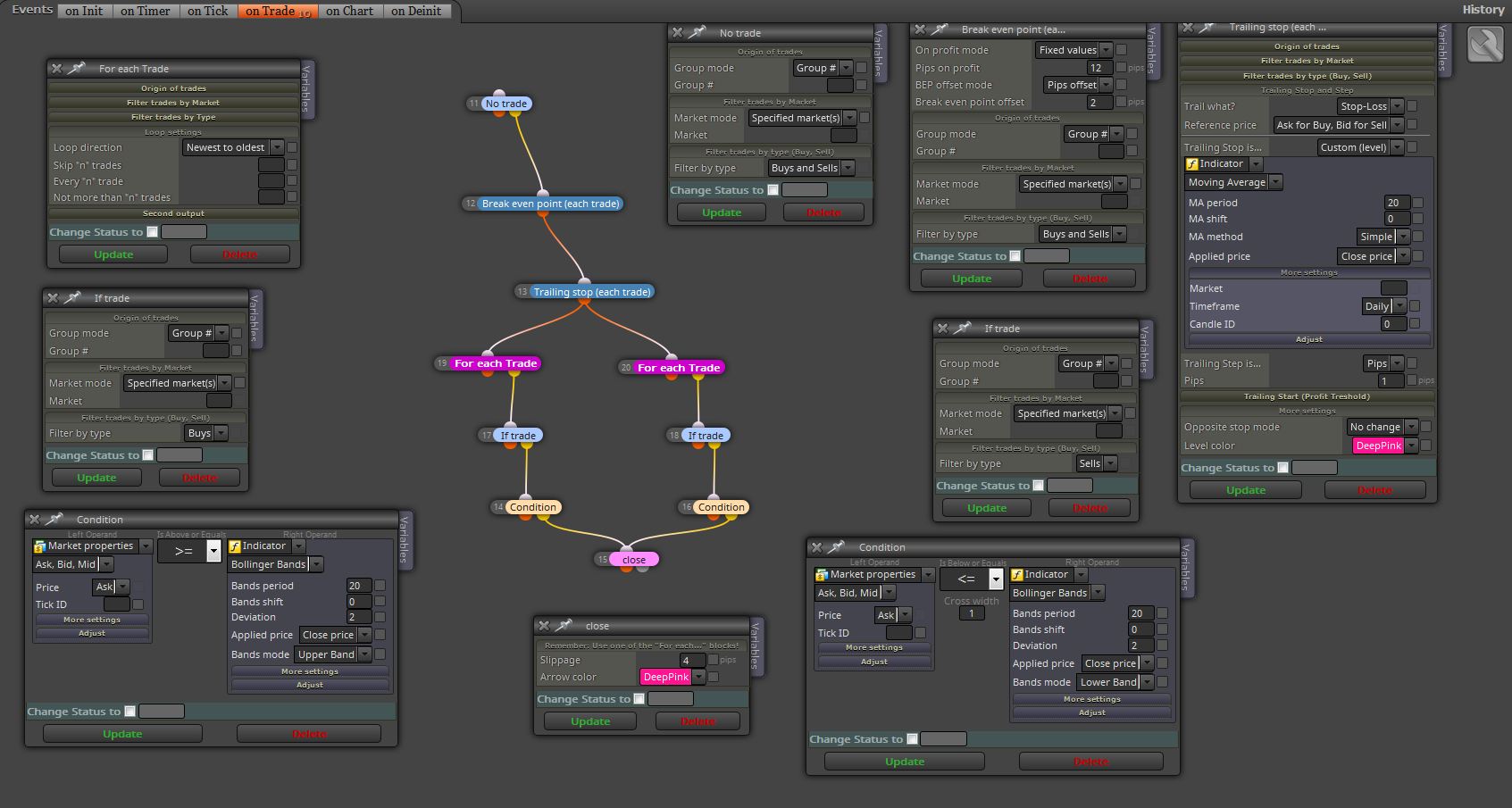Select the 'No trade' node 11
Image resolution: width=1512 pixels, height=808 pixels.
[505, 104]
